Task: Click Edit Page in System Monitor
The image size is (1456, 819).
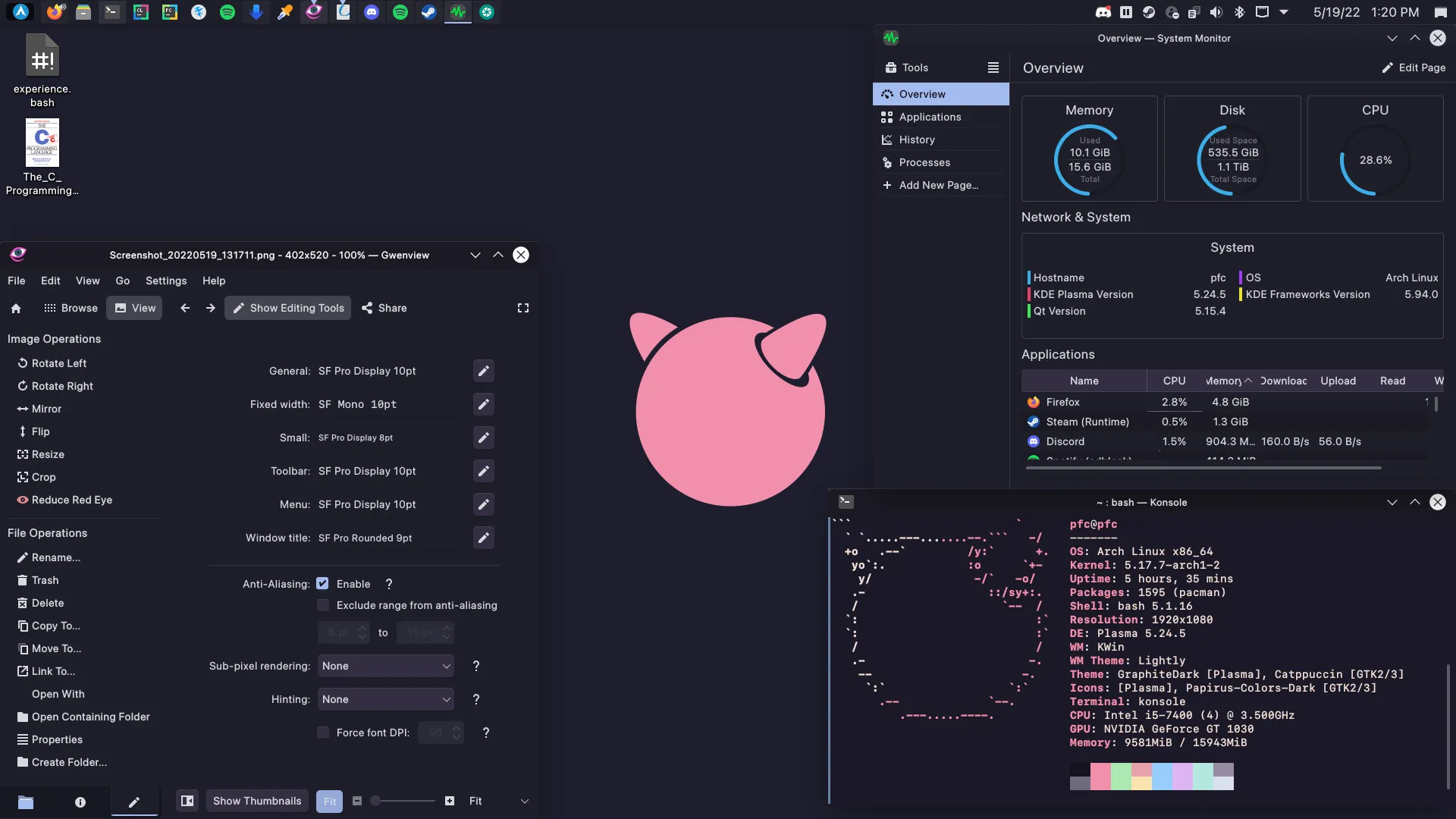Action: (x=1412, y=67)
